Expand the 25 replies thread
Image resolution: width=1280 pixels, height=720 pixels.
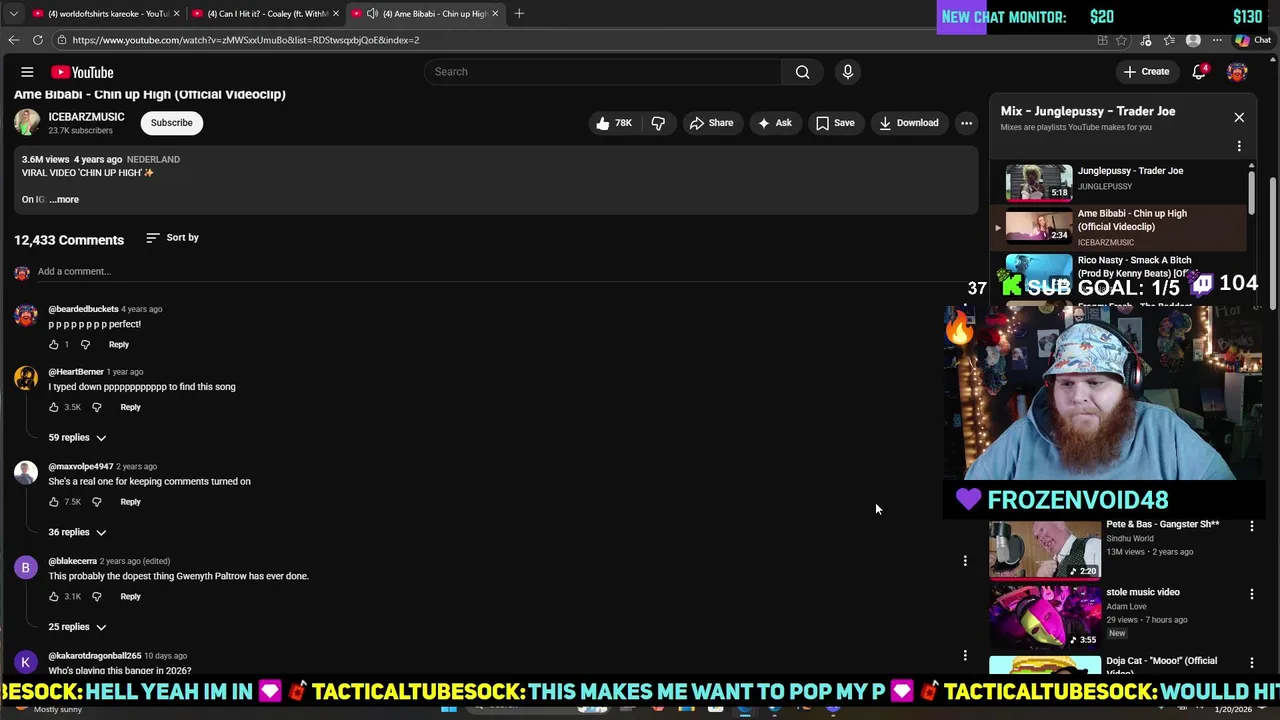pyautogui.click(x=77, y=627)
